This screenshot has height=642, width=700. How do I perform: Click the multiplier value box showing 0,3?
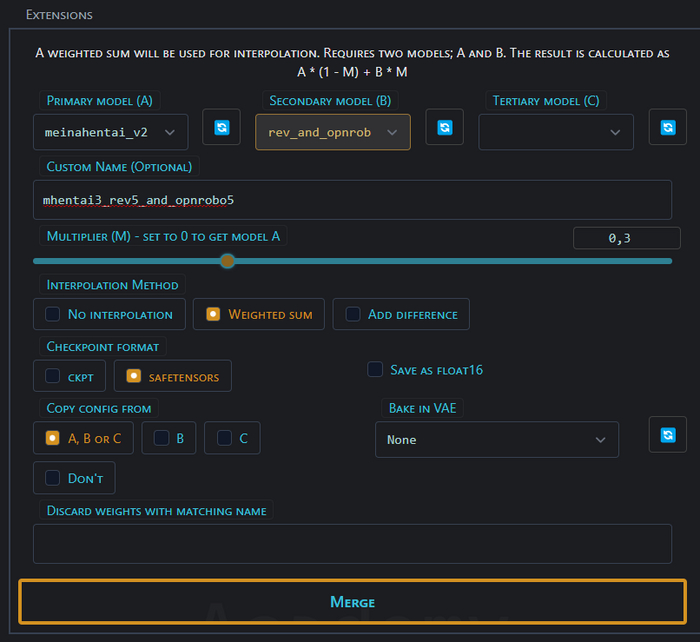(626, 238)
